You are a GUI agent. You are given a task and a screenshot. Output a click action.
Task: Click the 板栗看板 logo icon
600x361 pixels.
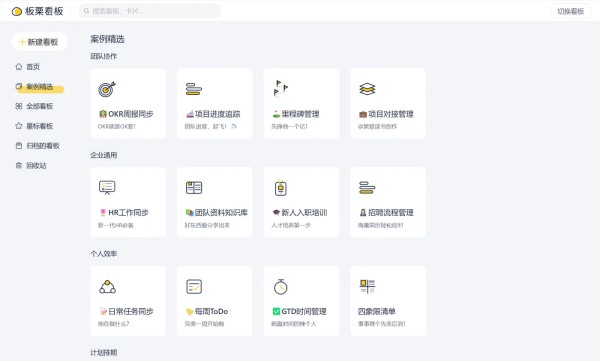click(x=16, y=11)
